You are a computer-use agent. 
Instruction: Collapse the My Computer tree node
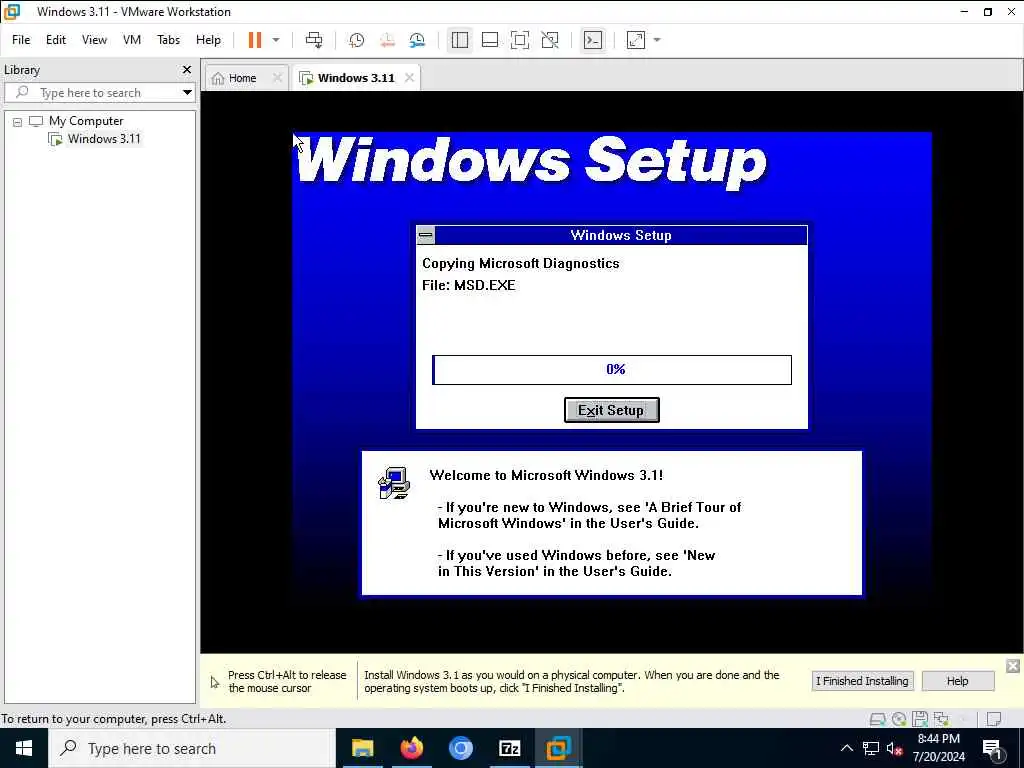click(x=18, y=121)
